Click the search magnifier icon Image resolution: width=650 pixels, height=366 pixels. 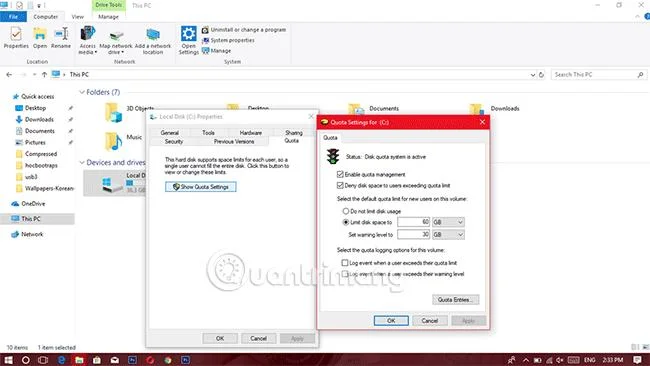[640, 75]
